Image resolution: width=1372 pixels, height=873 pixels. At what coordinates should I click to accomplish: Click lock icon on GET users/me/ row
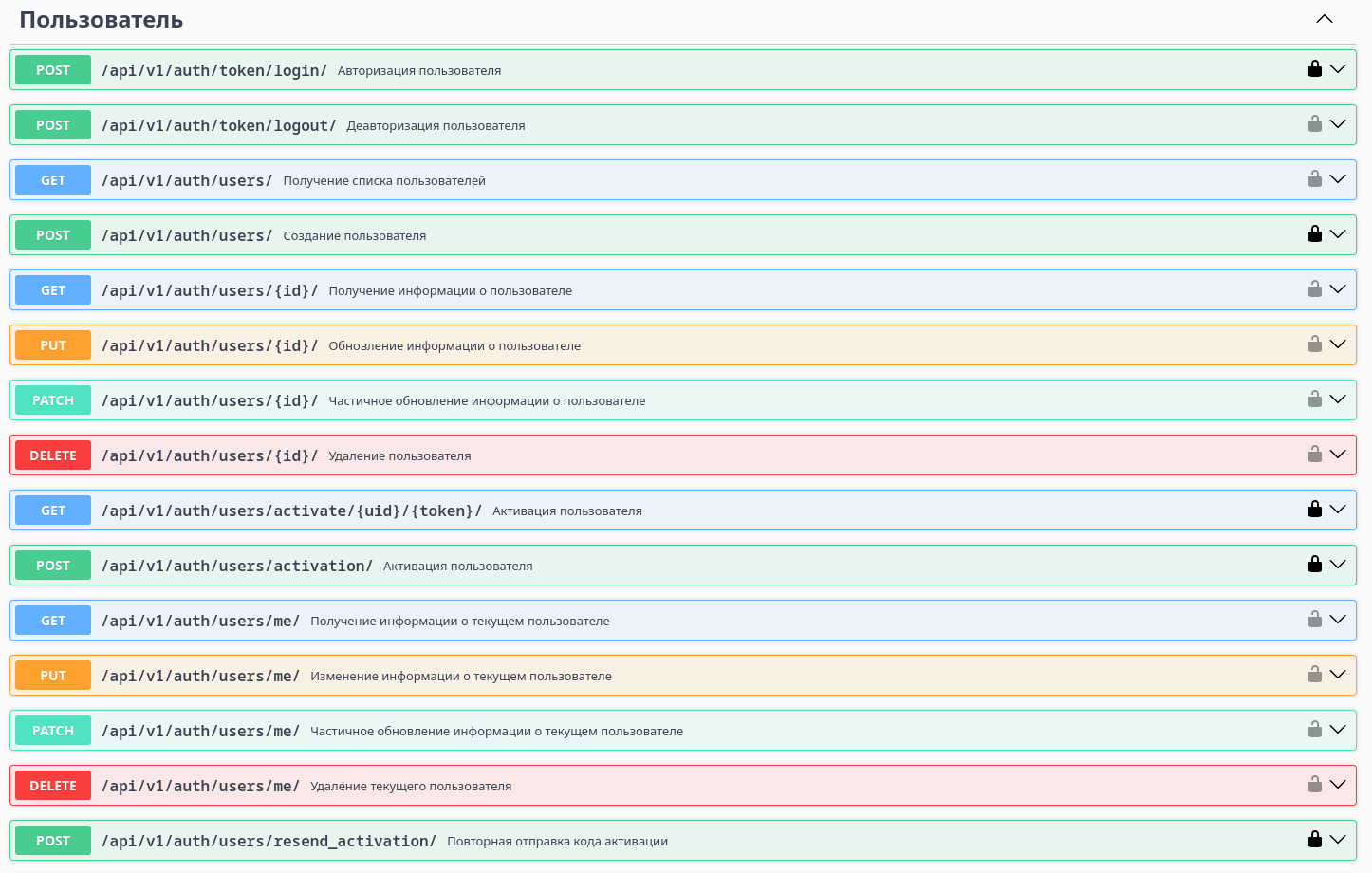1315,619
